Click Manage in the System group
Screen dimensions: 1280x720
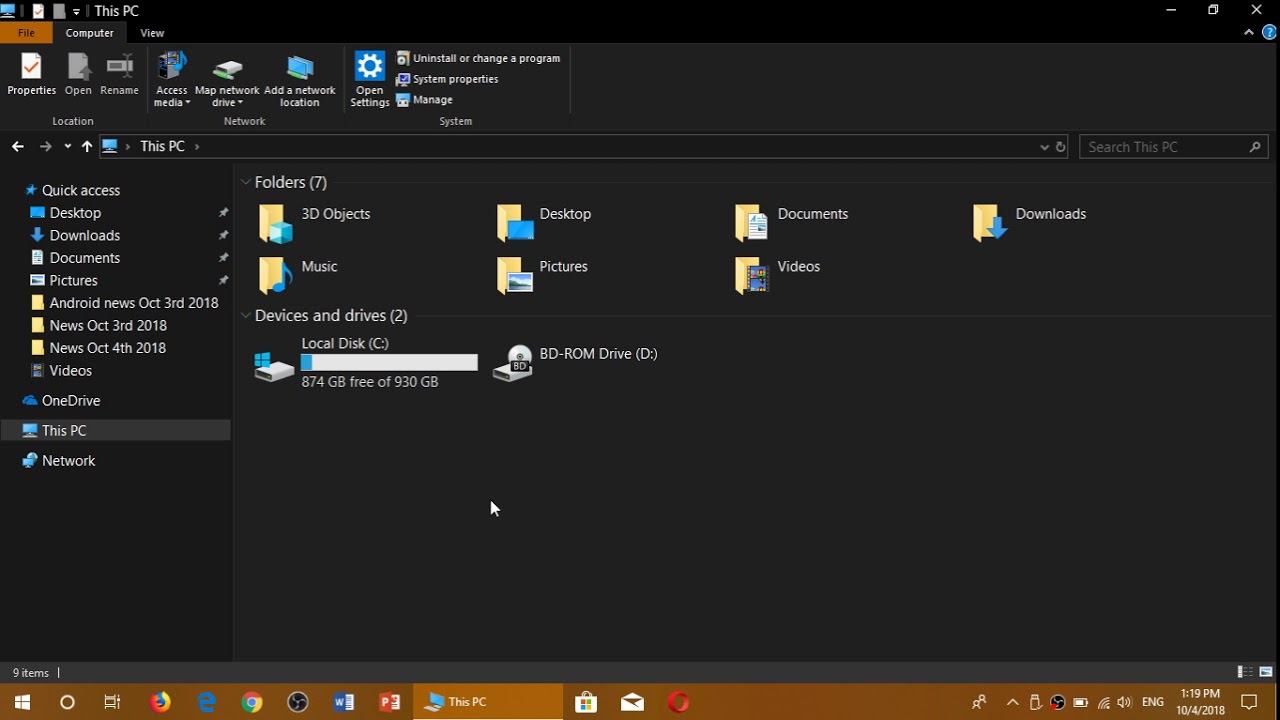(425, 100)
